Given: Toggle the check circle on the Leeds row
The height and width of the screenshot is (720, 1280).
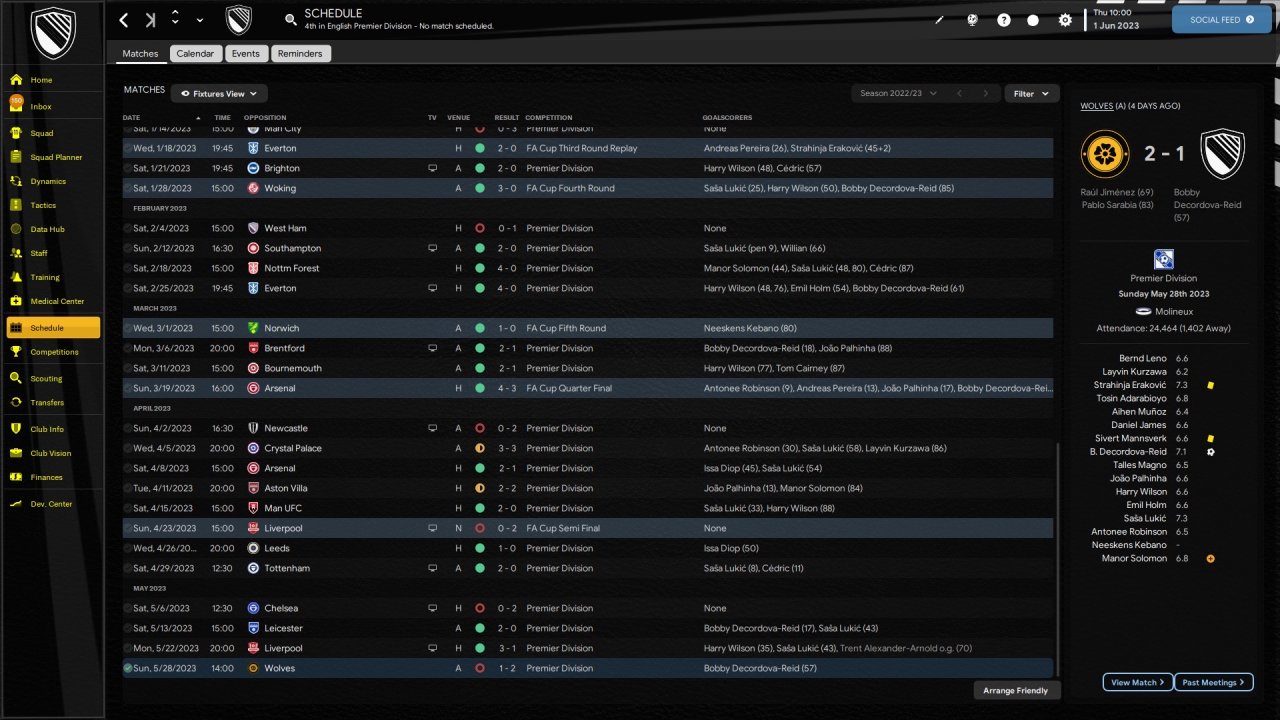Looking at the screenshot, I should click(128, 548).
